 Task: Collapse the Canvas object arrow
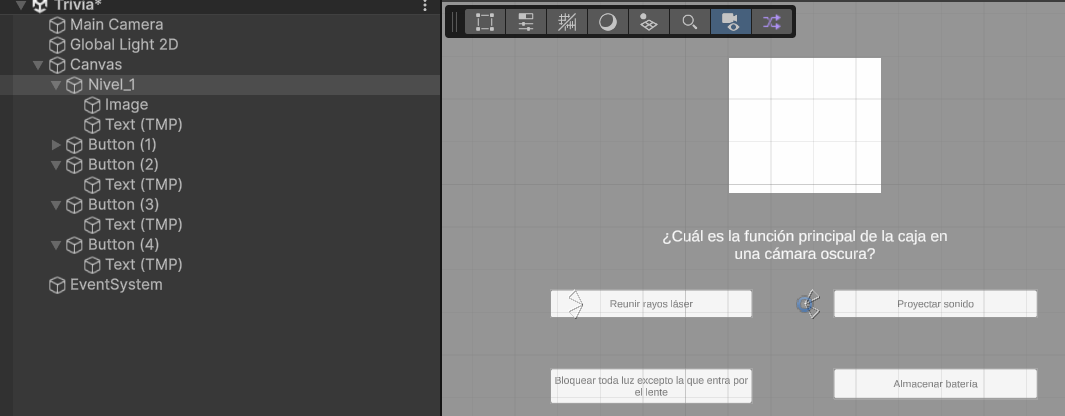38,65
